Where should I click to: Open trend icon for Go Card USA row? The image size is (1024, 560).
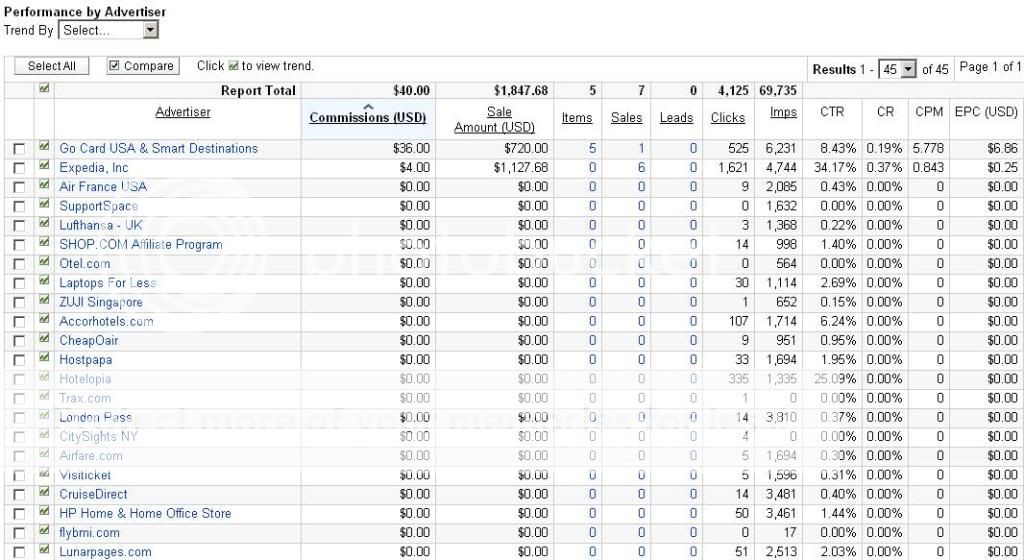[44, 146]
